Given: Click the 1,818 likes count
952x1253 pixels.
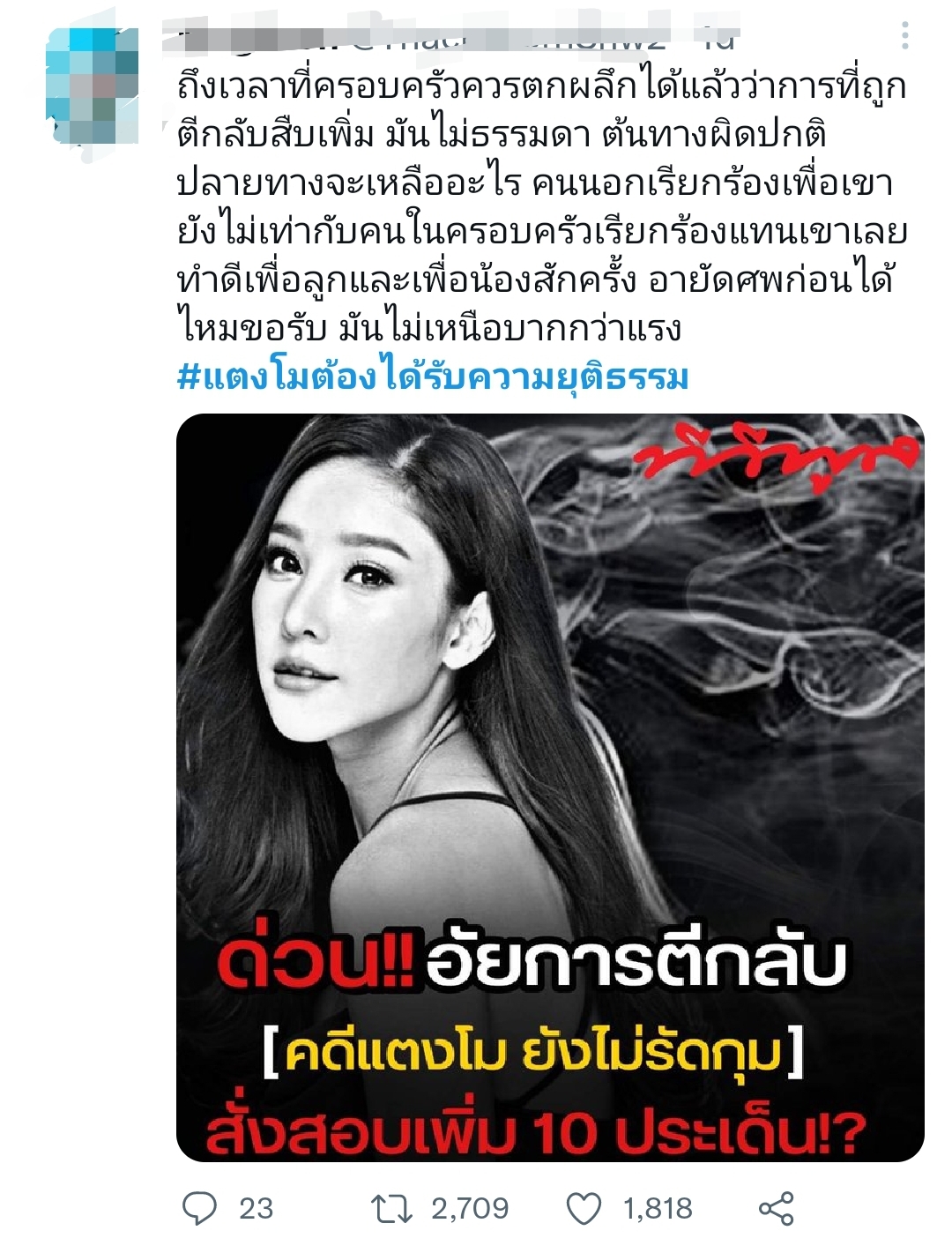Looking at the screenshot, I should point(658,1208).
